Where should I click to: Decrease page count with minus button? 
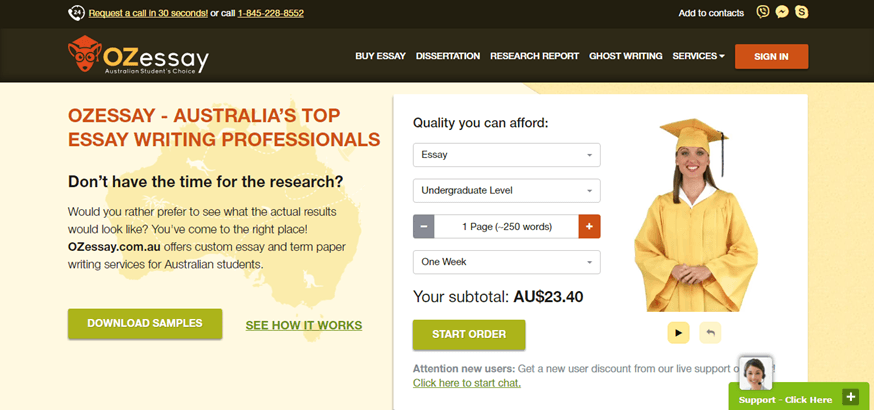coord(424,226)
